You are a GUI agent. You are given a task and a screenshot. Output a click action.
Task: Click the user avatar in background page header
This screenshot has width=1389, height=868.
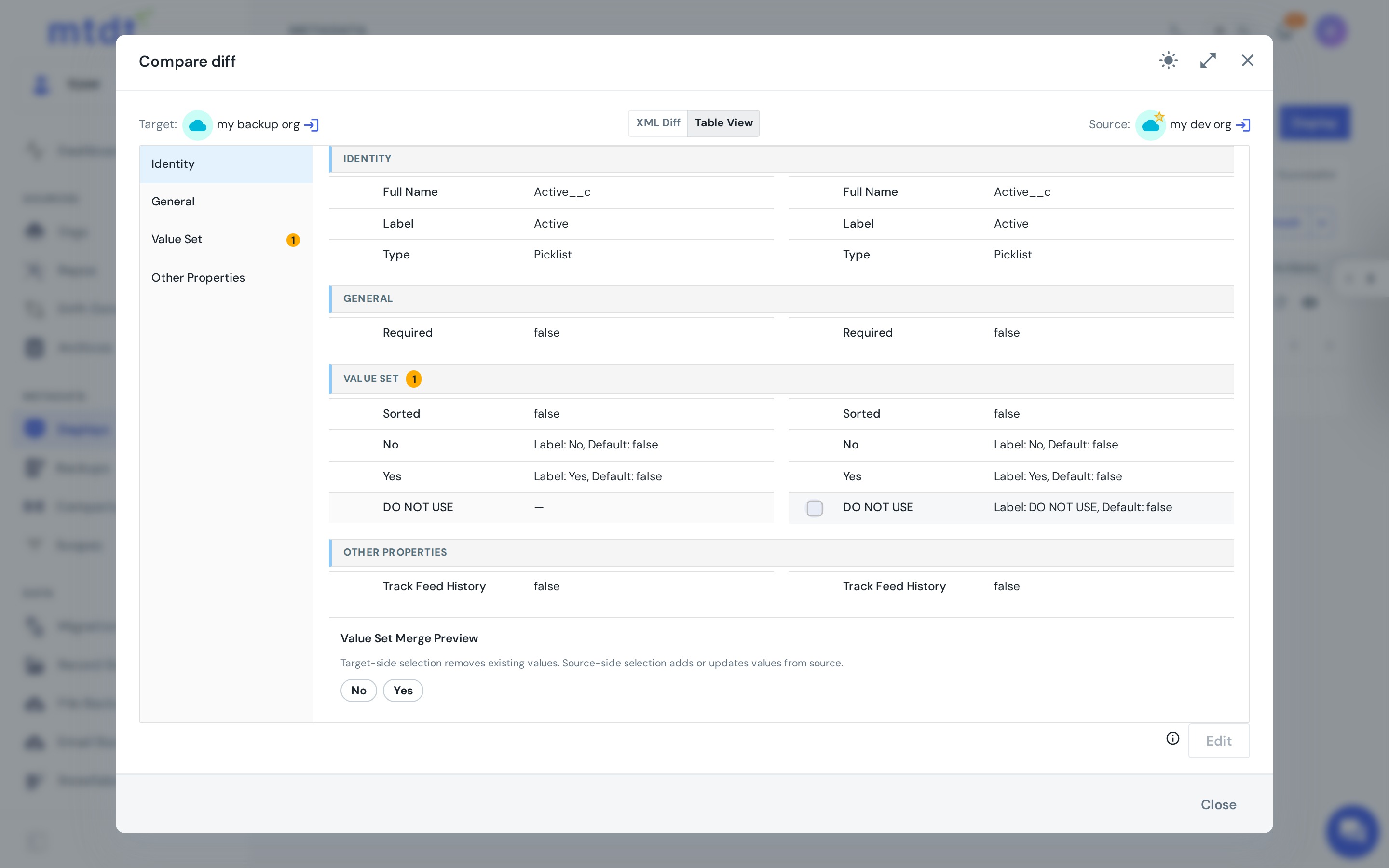coord(1332,30)
